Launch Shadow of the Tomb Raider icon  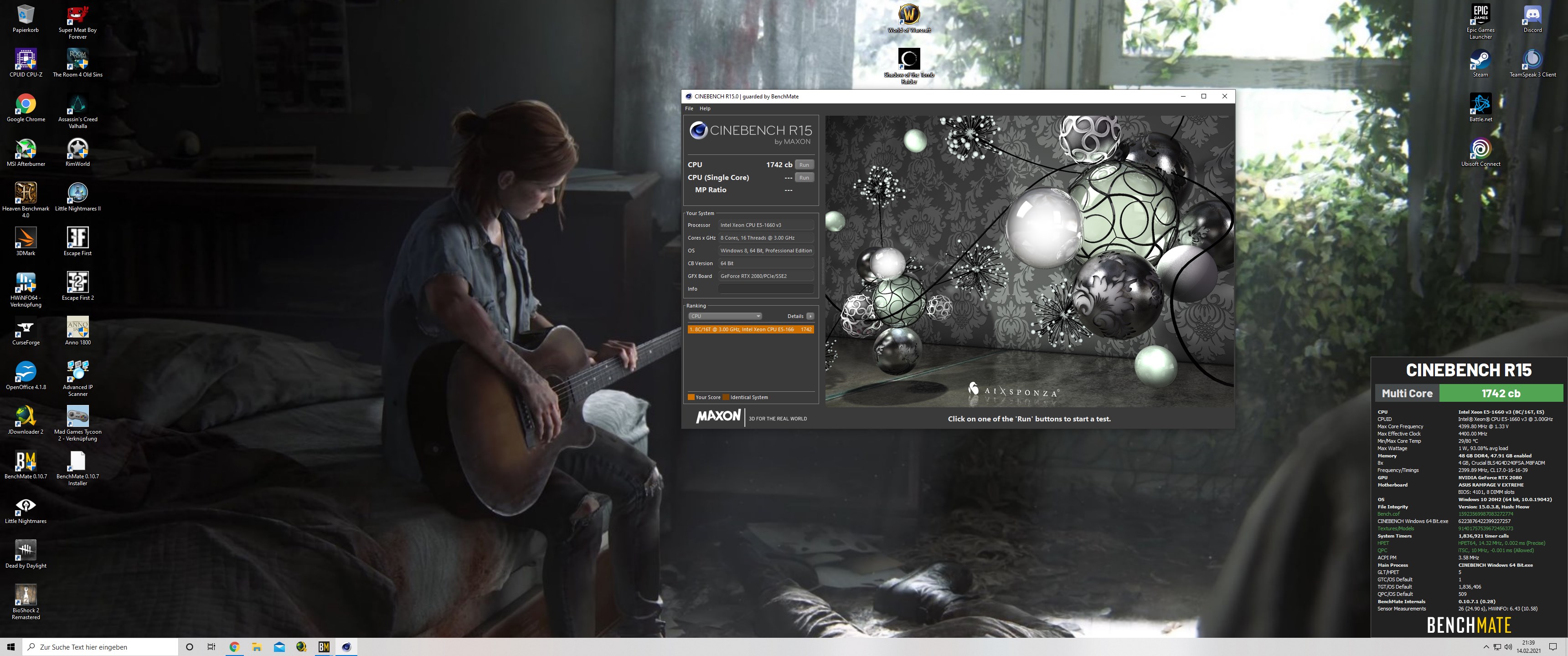click(909, 66)
